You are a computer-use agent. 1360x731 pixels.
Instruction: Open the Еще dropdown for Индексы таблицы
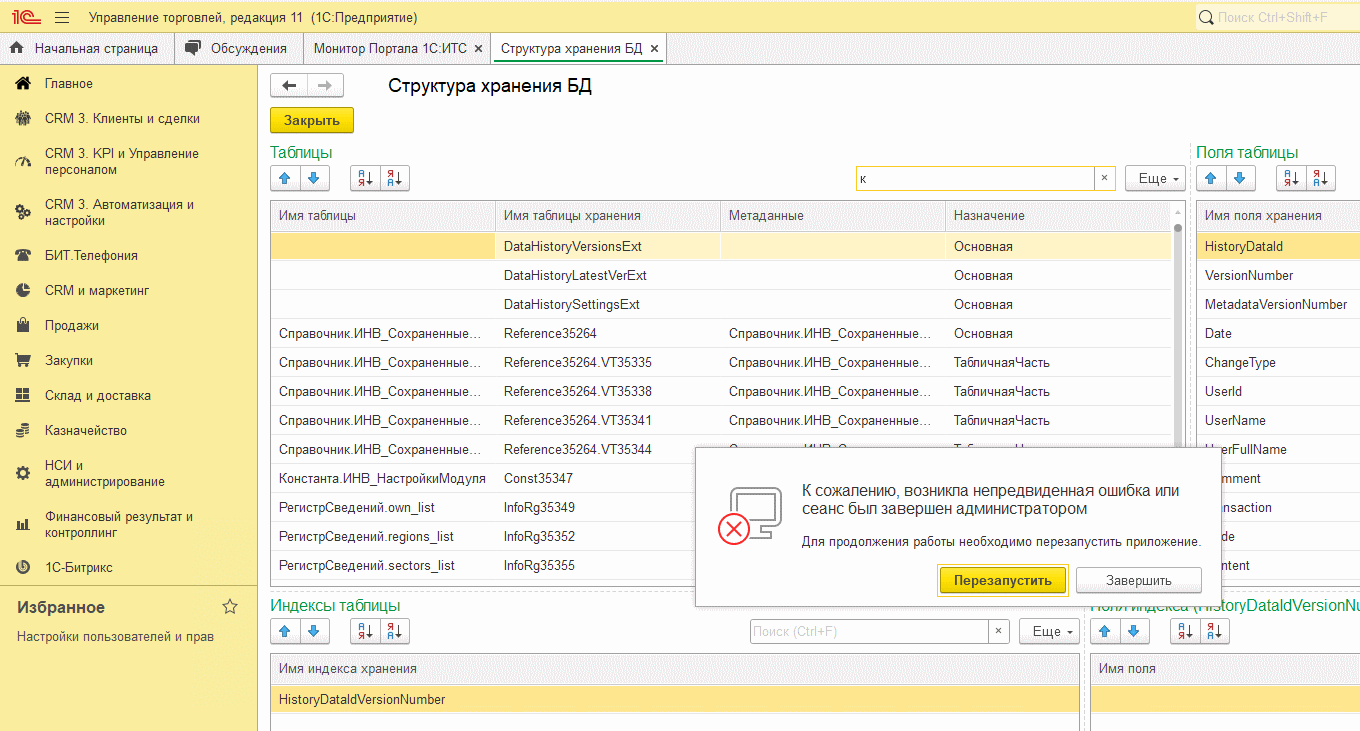[x=1049, y=631]
